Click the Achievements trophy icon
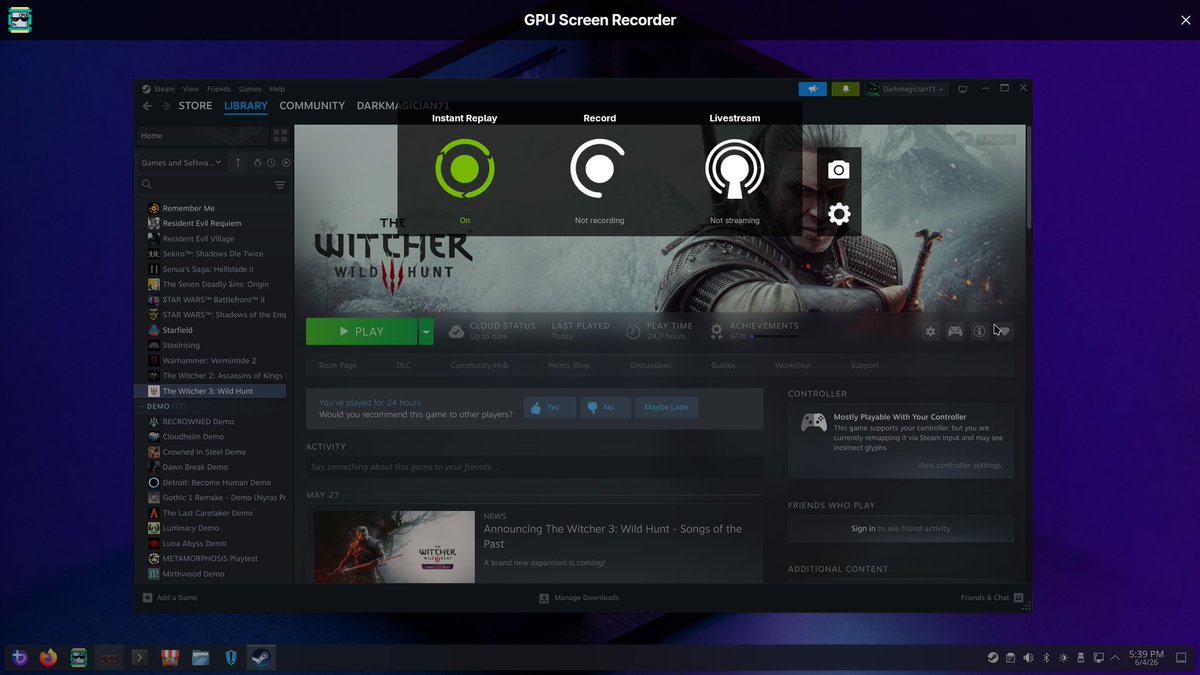Viewport: 1200px width, 675px height. 716,331
